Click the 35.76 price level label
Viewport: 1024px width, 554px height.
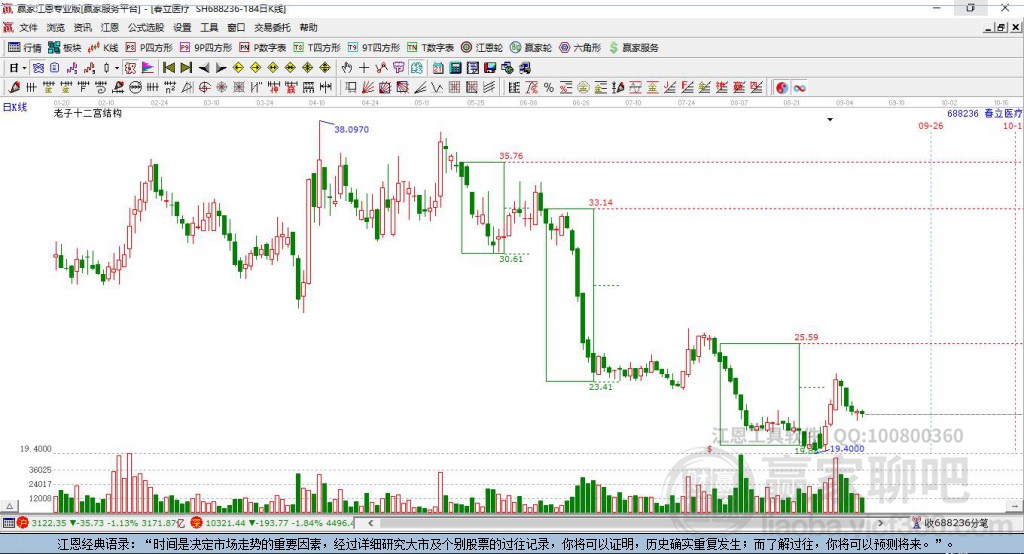click(x=511, y=155)
